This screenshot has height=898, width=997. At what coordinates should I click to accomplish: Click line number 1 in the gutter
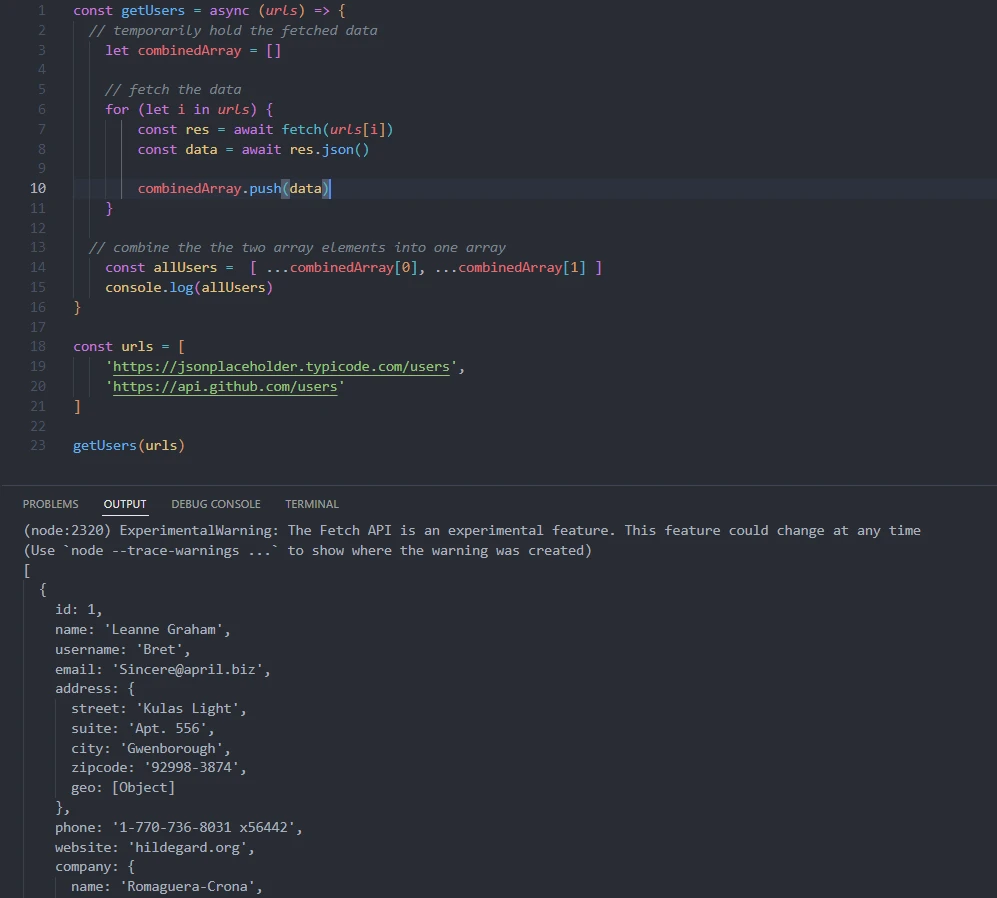pos(41,10)
